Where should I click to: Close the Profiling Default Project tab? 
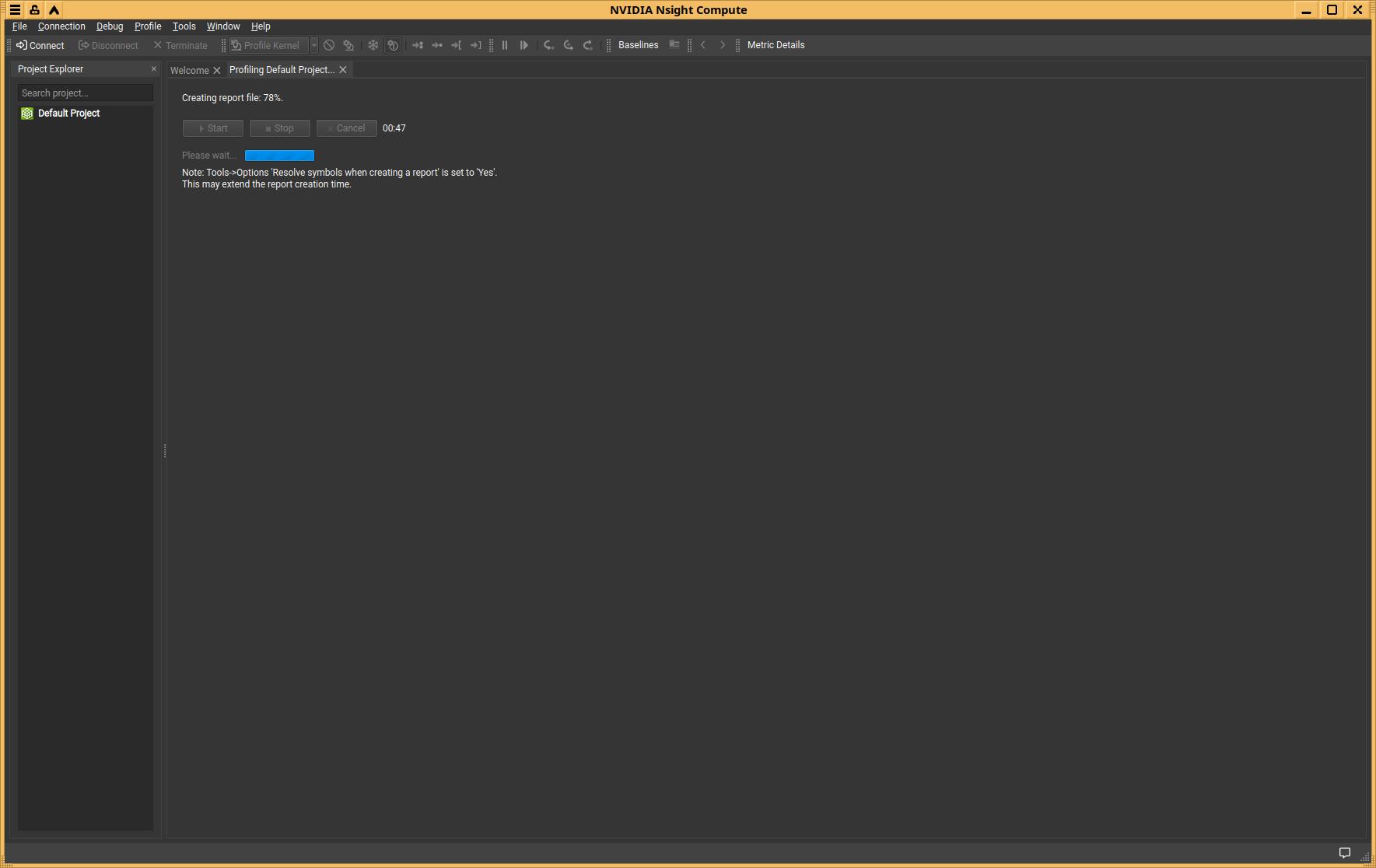pyautogui.click(x=343, y=70)
